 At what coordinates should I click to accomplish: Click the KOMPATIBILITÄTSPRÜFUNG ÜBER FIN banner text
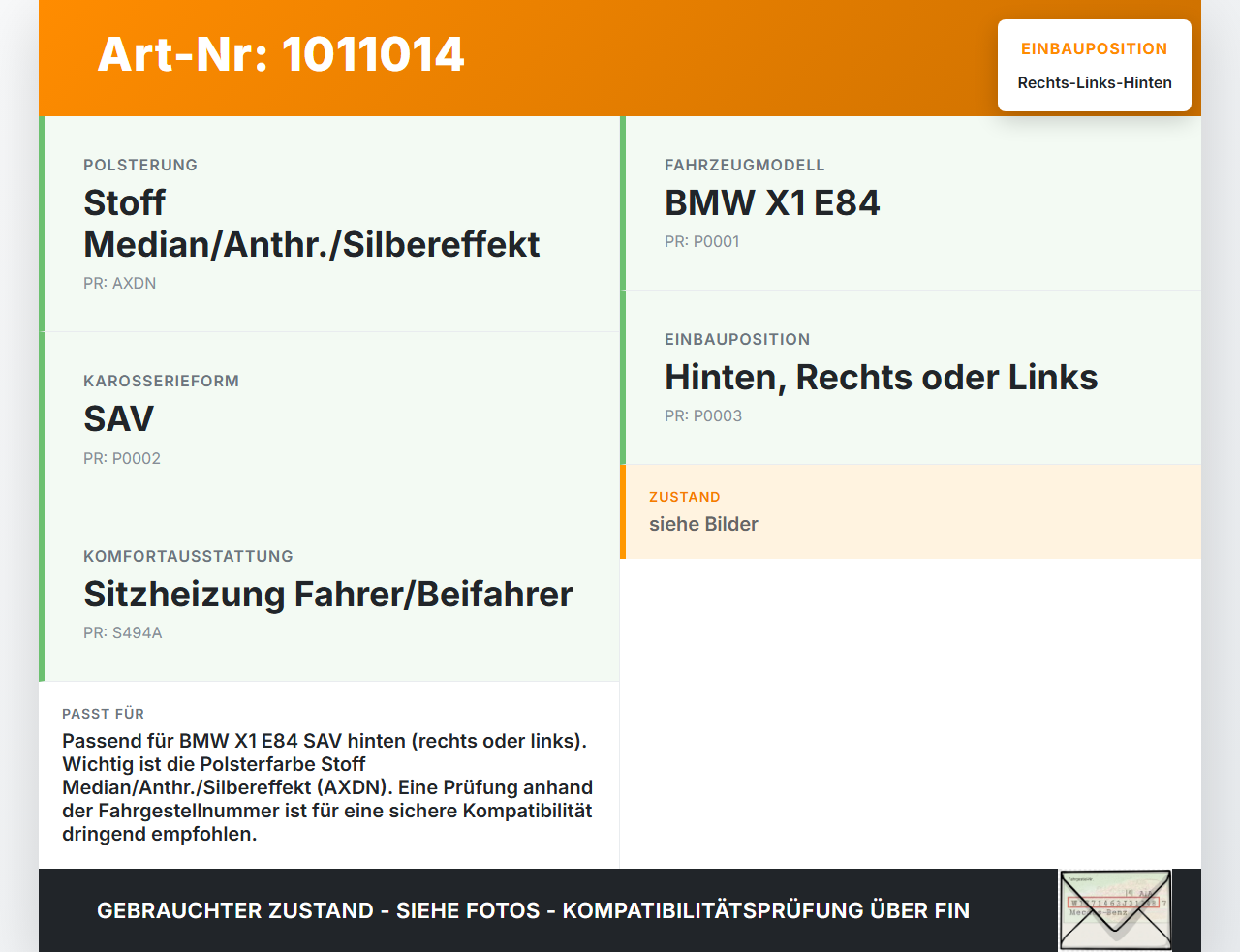(533, 910)
